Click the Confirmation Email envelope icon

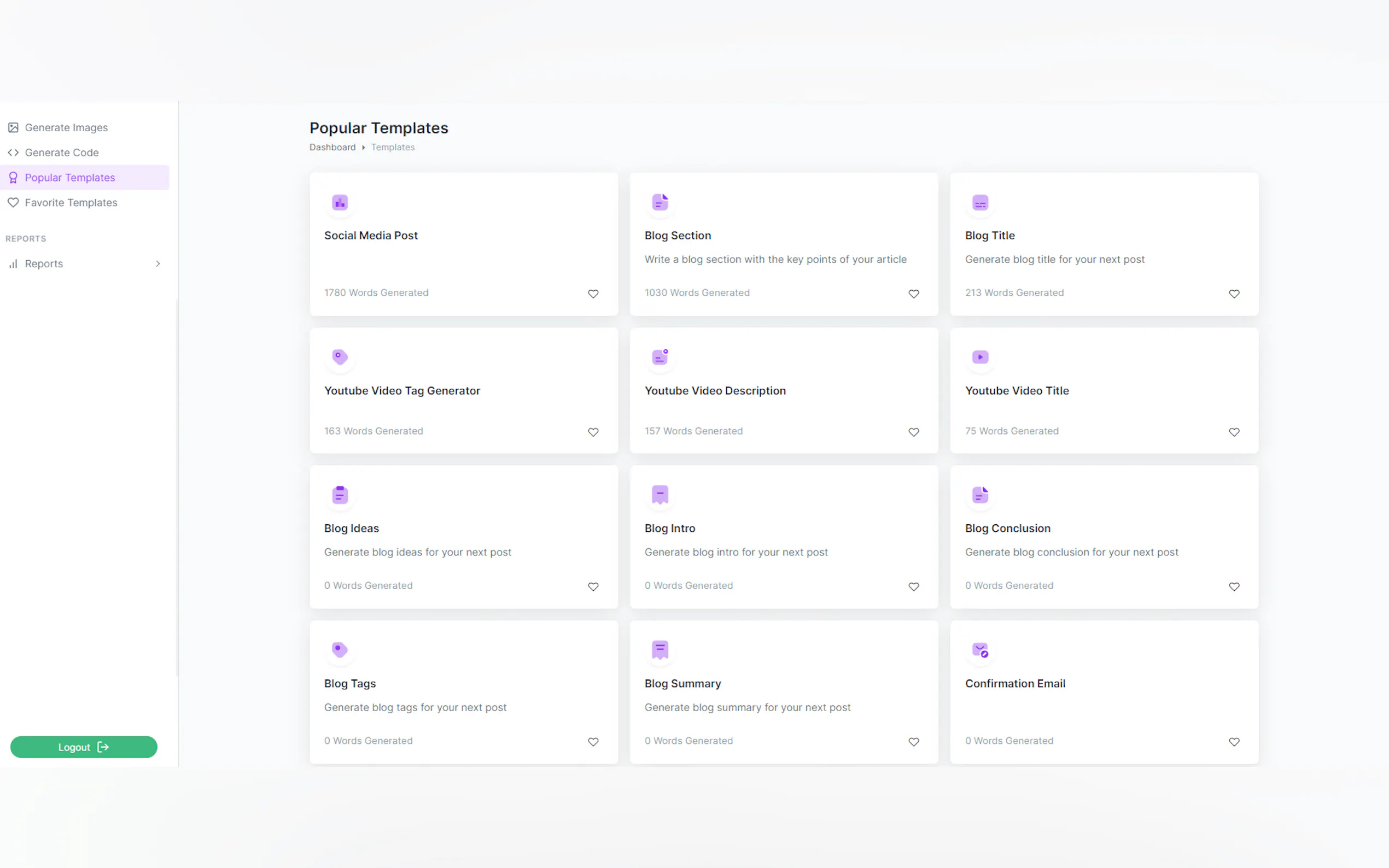979,650
